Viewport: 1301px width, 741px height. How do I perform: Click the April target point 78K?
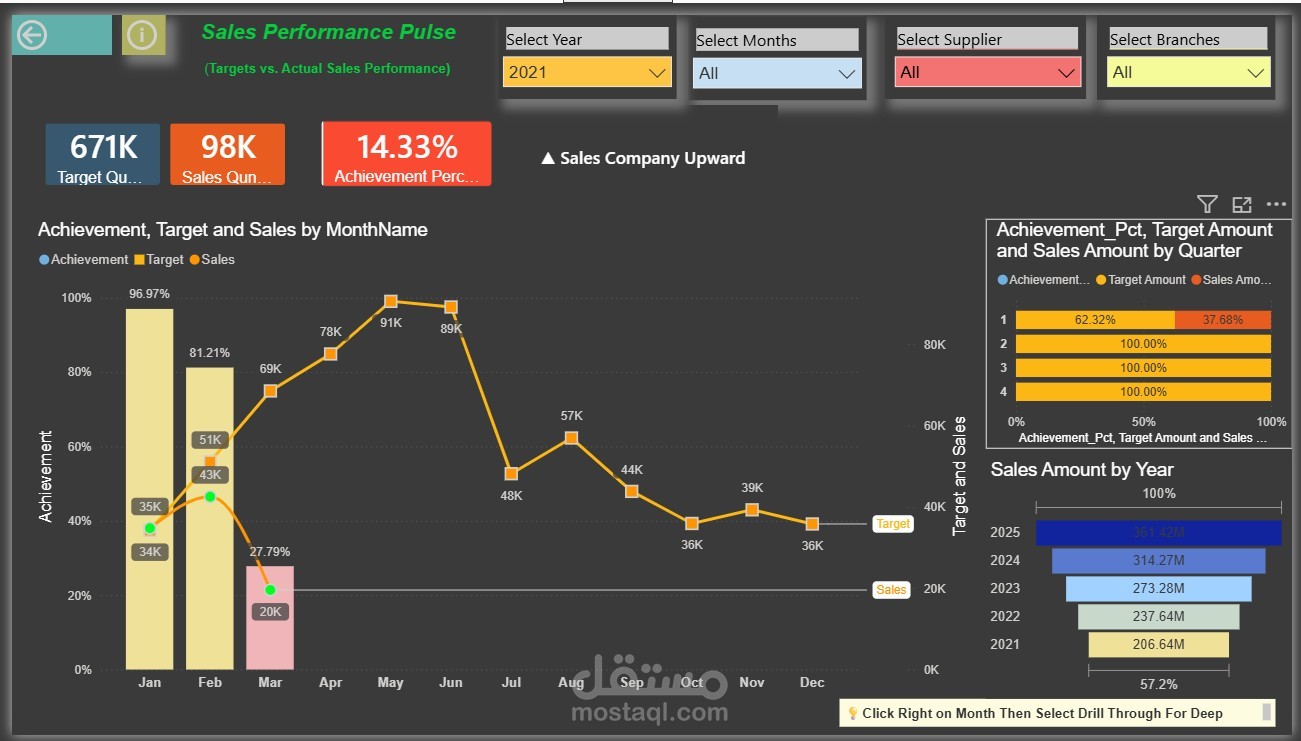pos(331,353)
